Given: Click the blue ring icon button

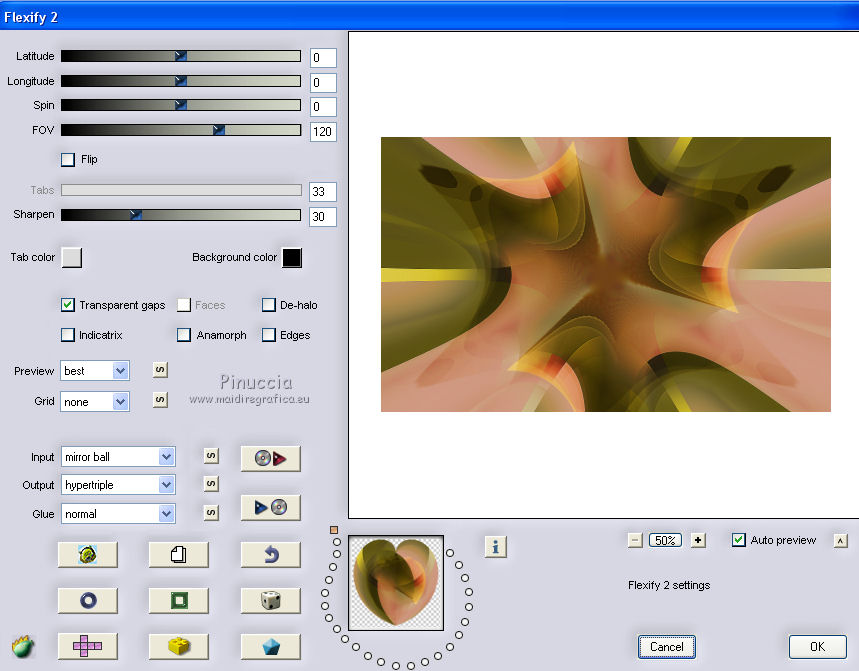Looking at the screenshot, I should coord(88,600).
